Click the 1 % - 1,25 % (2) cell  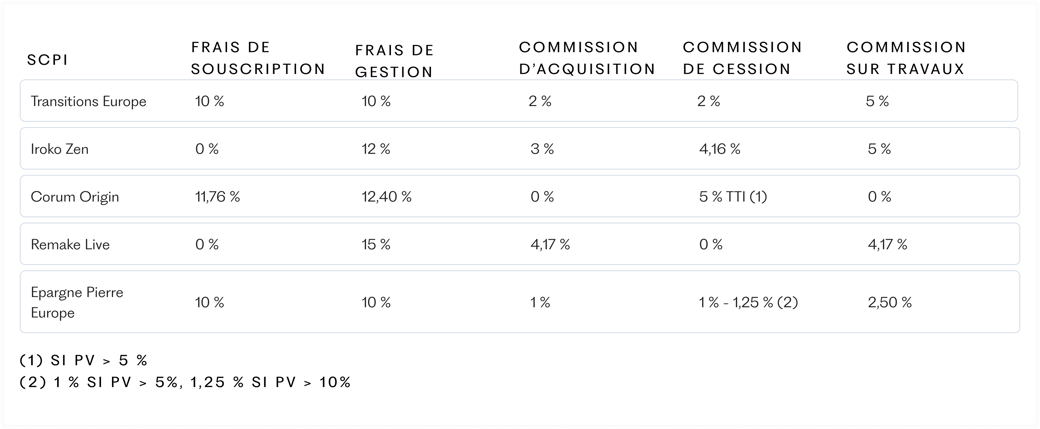click(748, 302)
